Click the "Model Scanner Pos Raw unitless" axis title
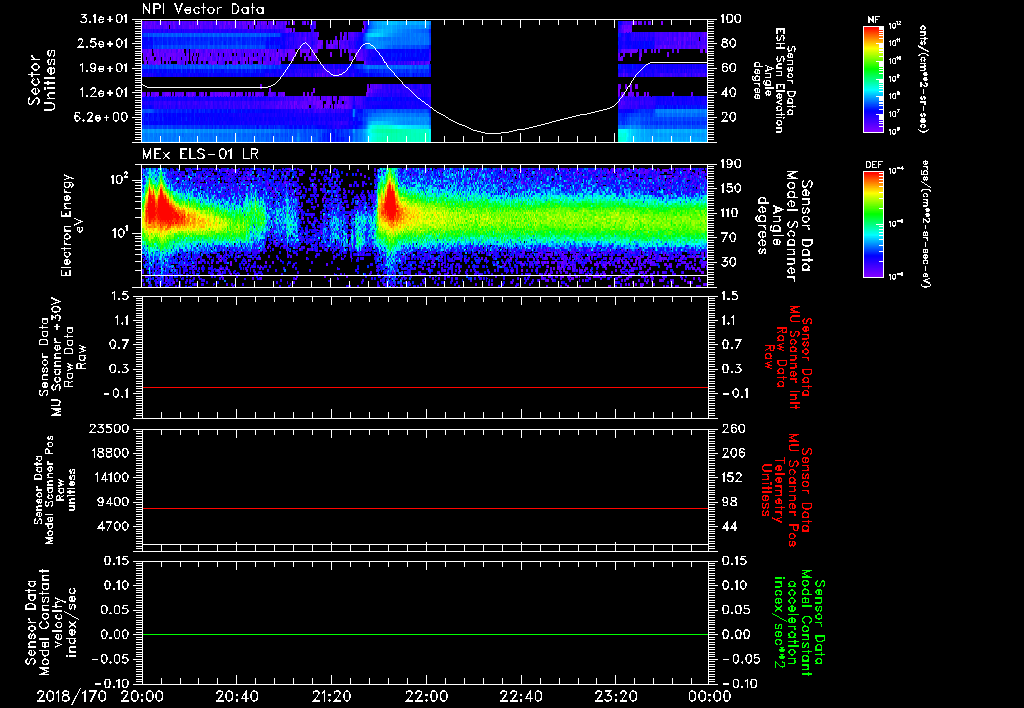Image resolution: width=1024 pixels, height=708 pixels. pos(55,490)
